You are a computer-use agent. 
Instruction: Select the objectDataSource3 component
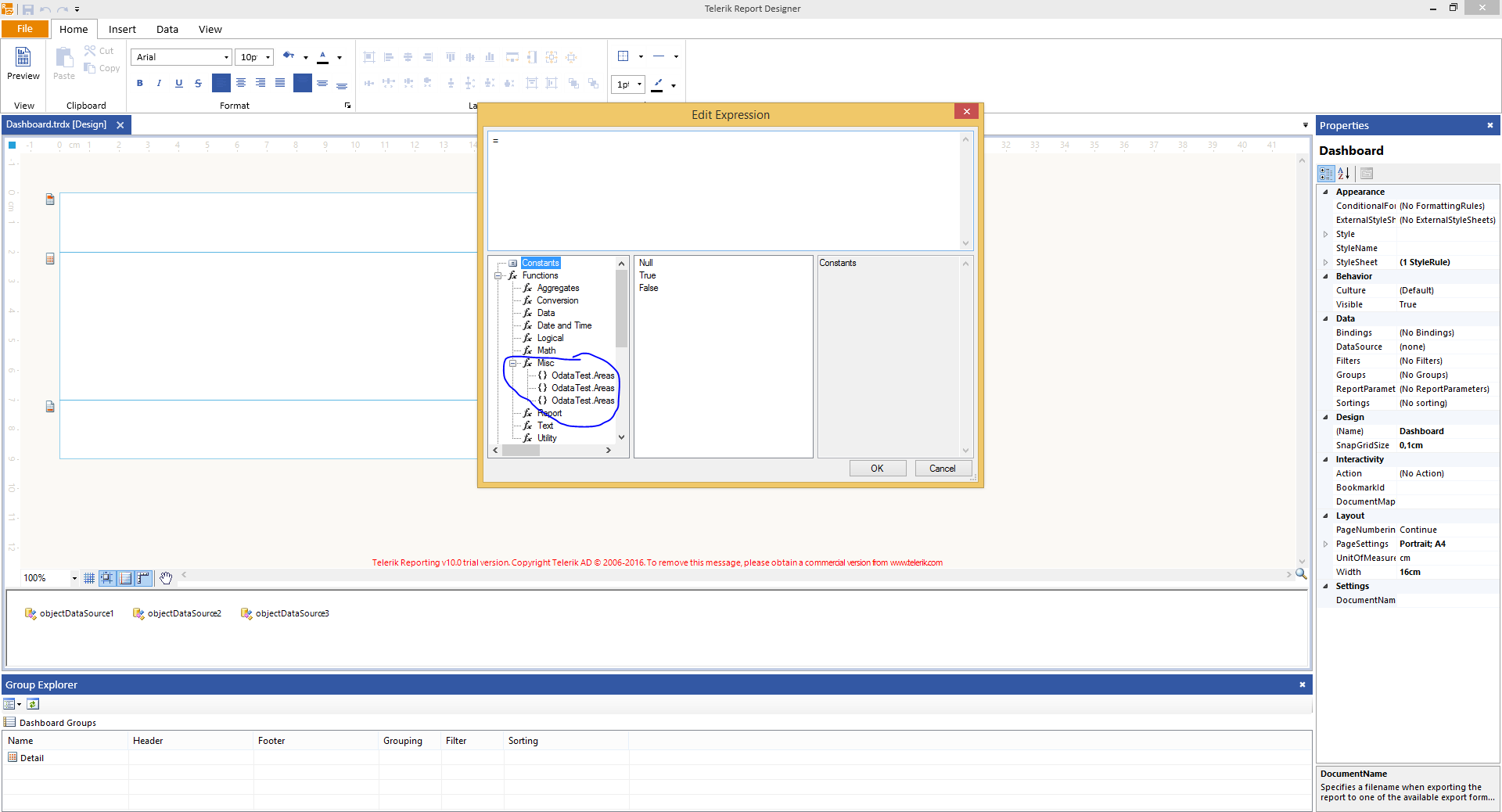click(x=285, y=613)
